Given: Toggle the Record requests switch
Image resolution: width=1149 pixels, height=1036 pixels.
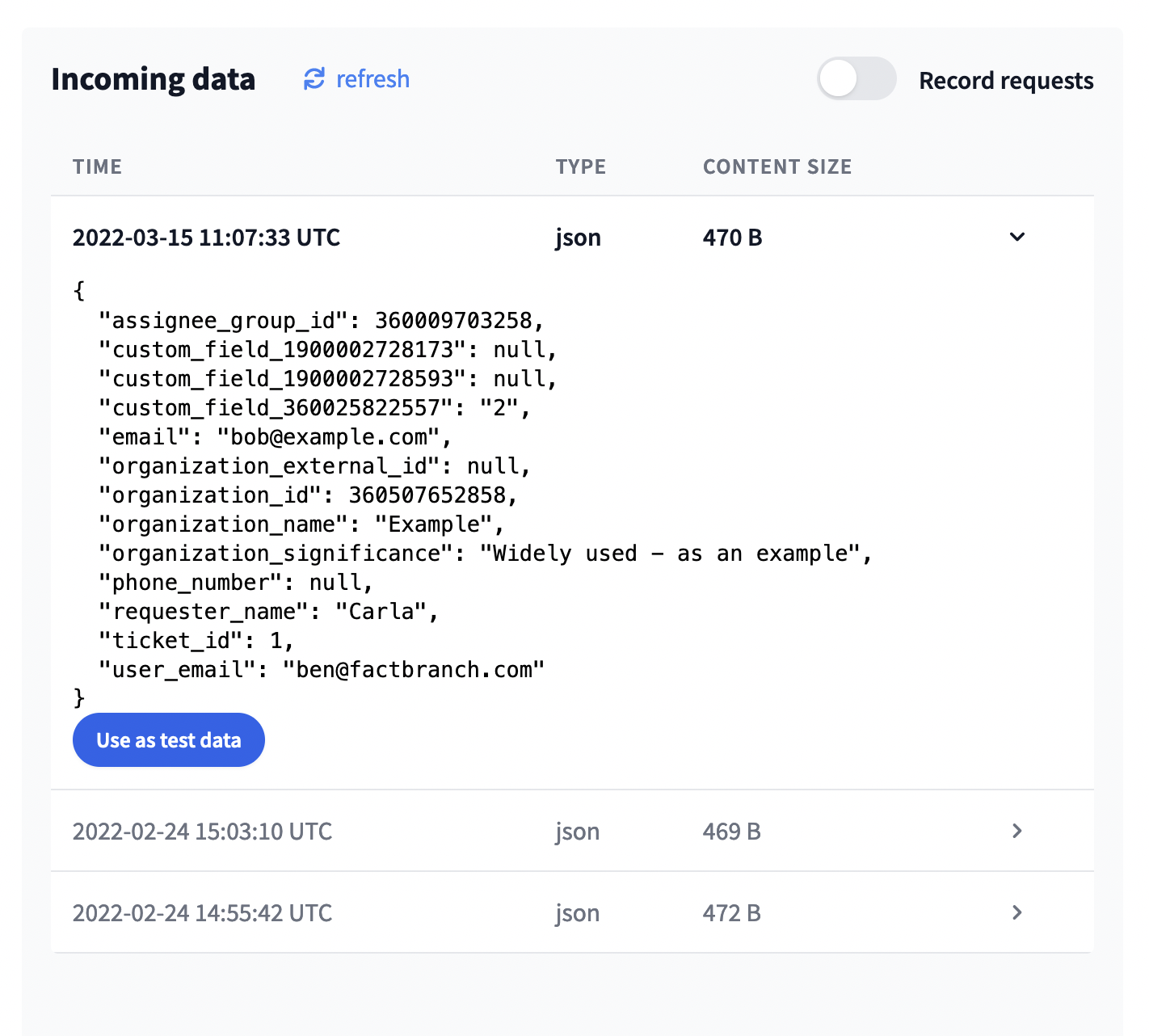Looking at the screenshot, I should (x=856, y=79).
